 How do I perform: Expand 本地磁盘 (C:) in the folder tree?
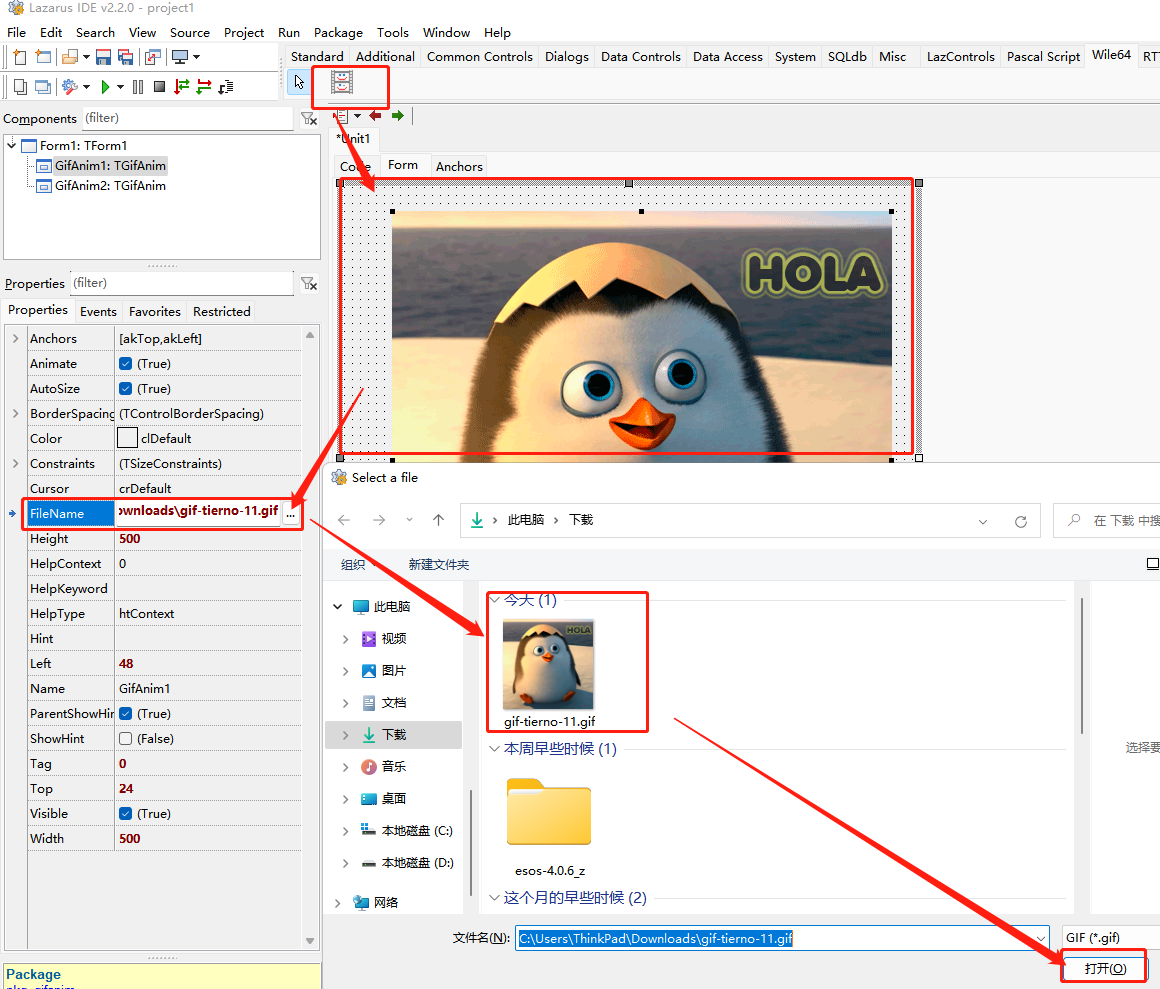tap(345, 831)
